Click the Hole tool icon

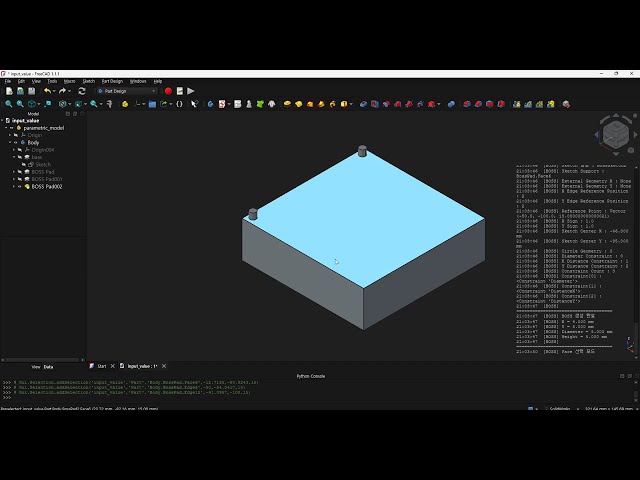coord(375,104)
